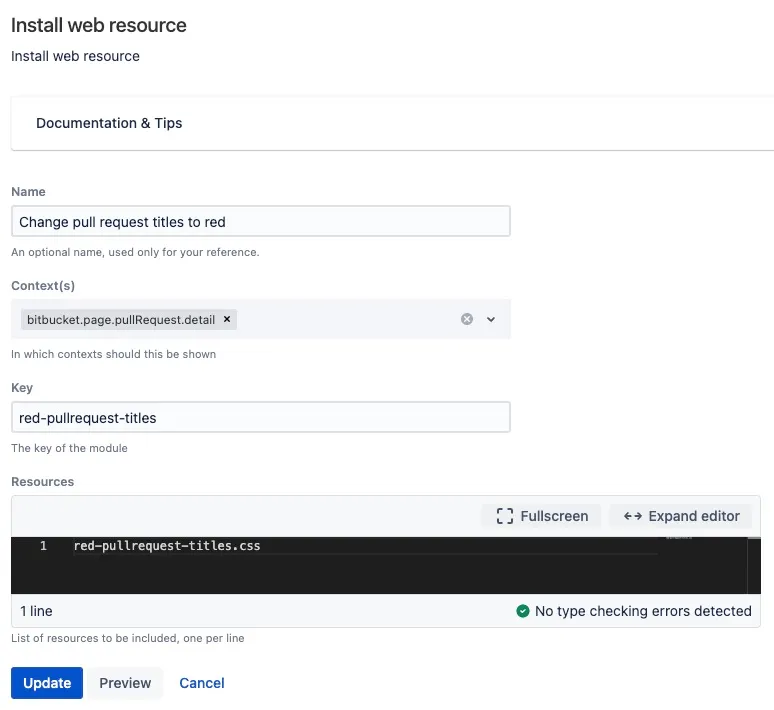The width and height of the screenshot is (774, 710).
Task: Click the editor's vertical scrollbar
Action: (x=754, y=565)
